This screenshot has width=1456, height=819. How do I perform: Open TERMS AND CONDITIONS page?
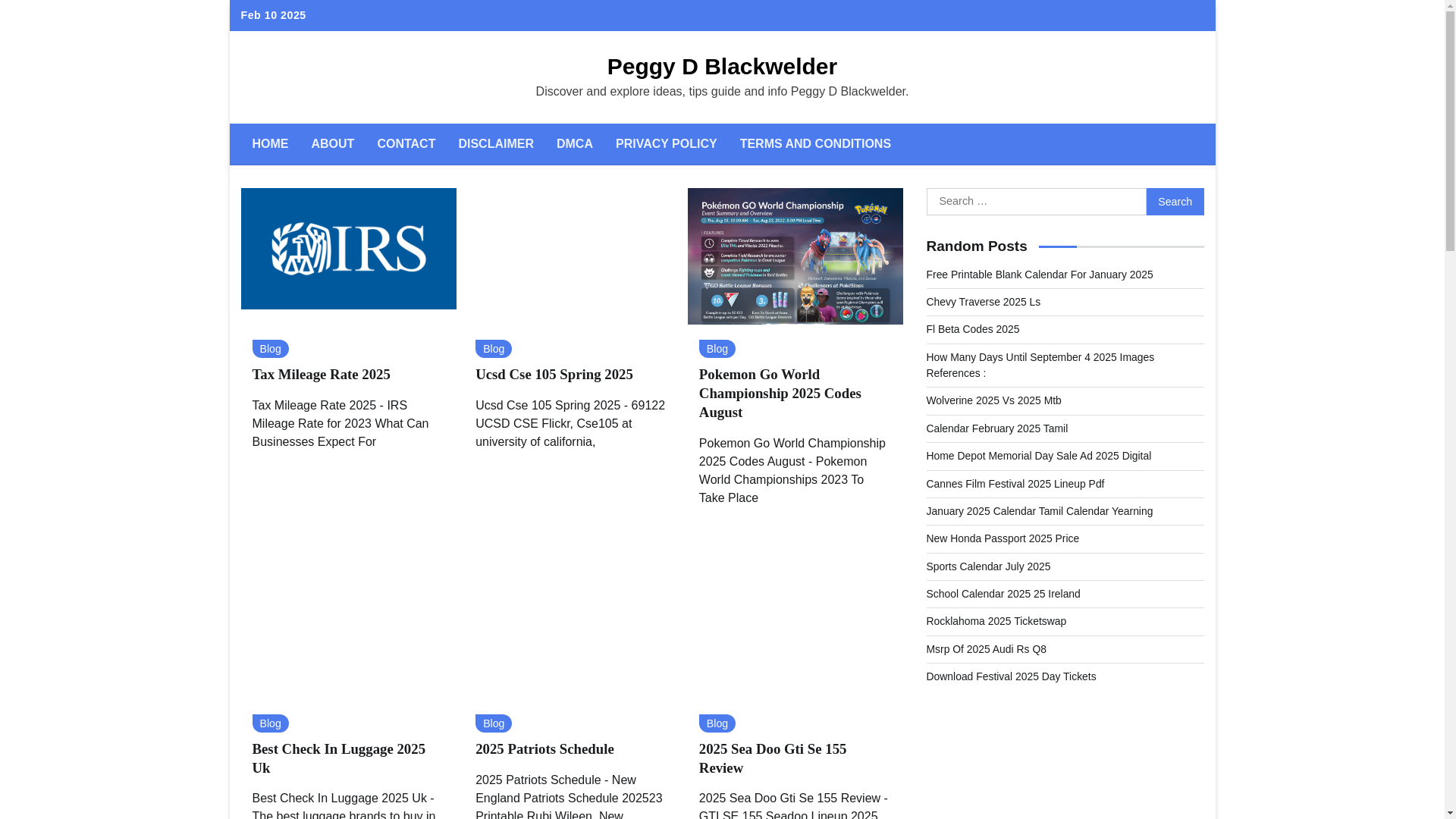pyautogui.click(x=815, y=144)
